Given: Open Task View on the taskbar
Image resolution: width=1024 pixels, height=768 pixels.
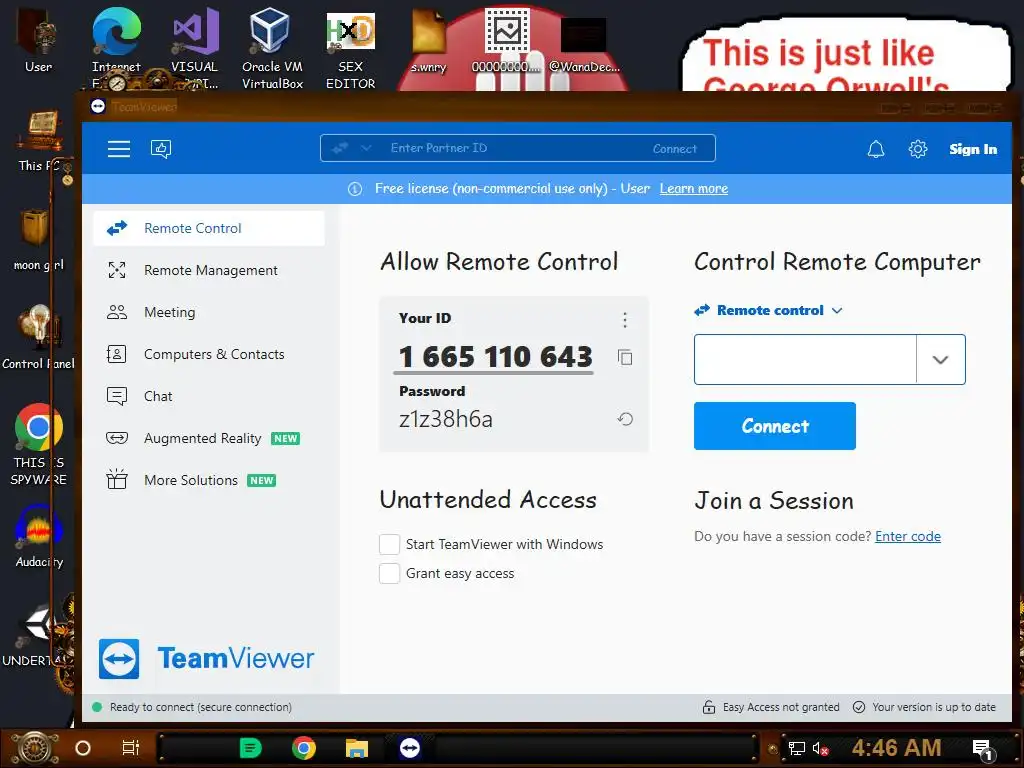Looking at the screenshot, I should [x=131, y=748].
